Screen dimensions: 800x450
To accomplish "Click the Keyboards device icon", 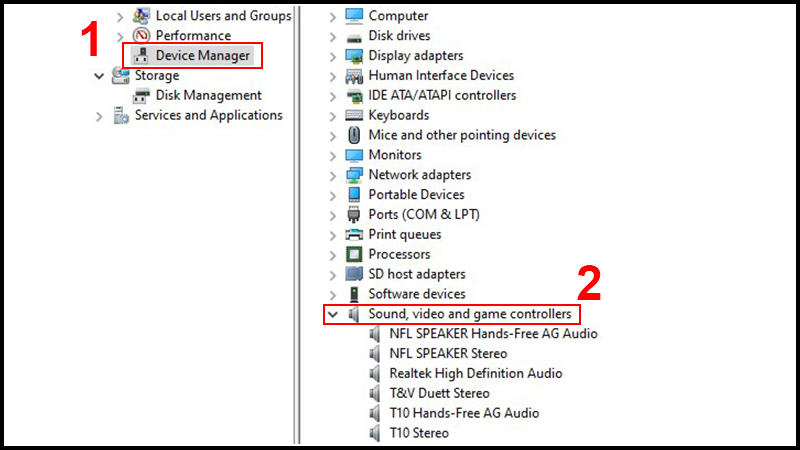I will pyautogui.click(x=354, y=115).
